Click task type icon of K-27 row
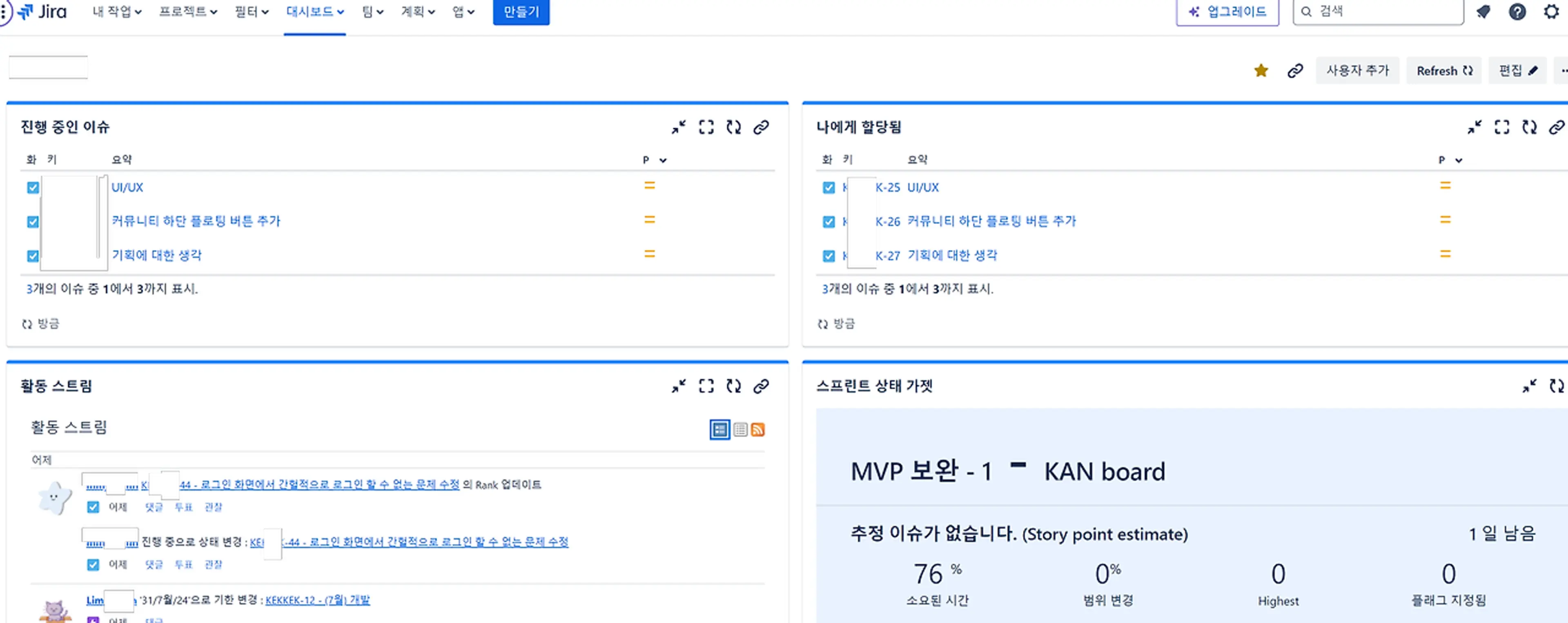The image size is (1568, 623). point(829,256)
